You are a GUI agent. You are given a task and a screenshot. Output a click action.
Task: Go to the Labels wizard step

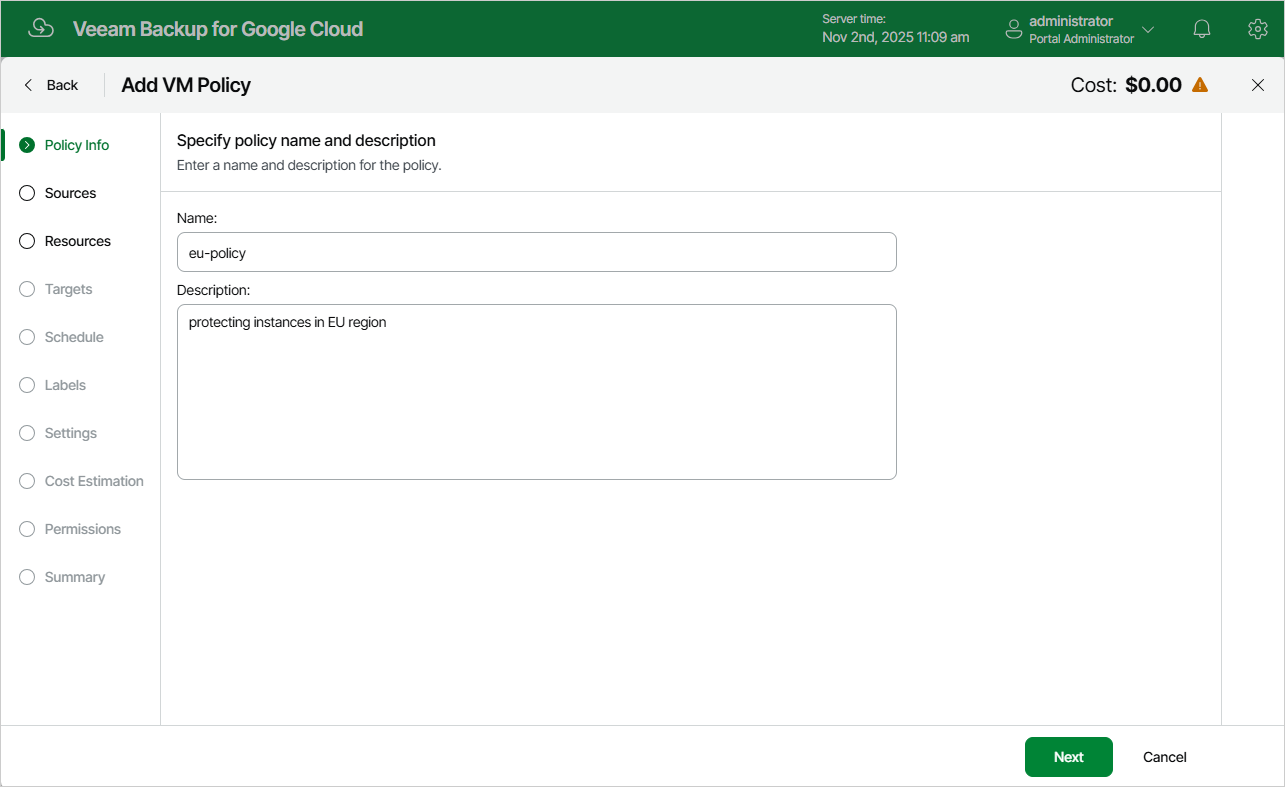65,385
